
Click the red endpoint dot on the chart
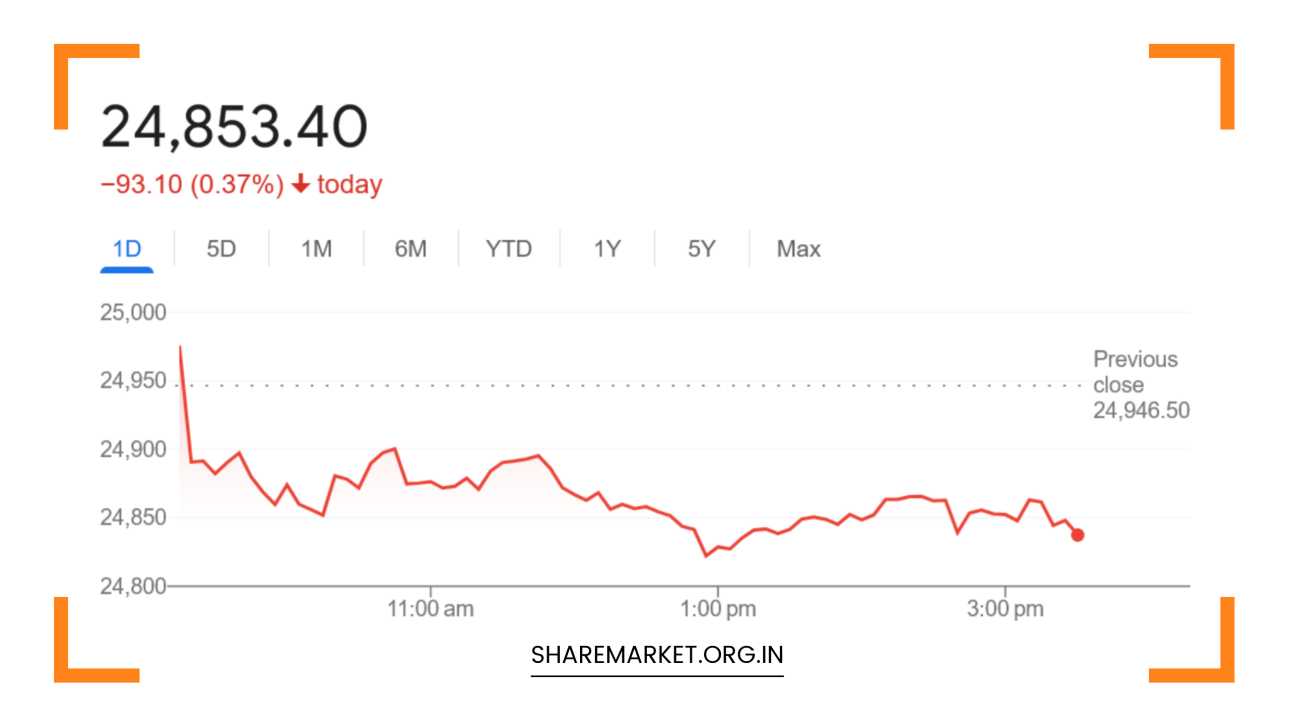coord(1076,536)
